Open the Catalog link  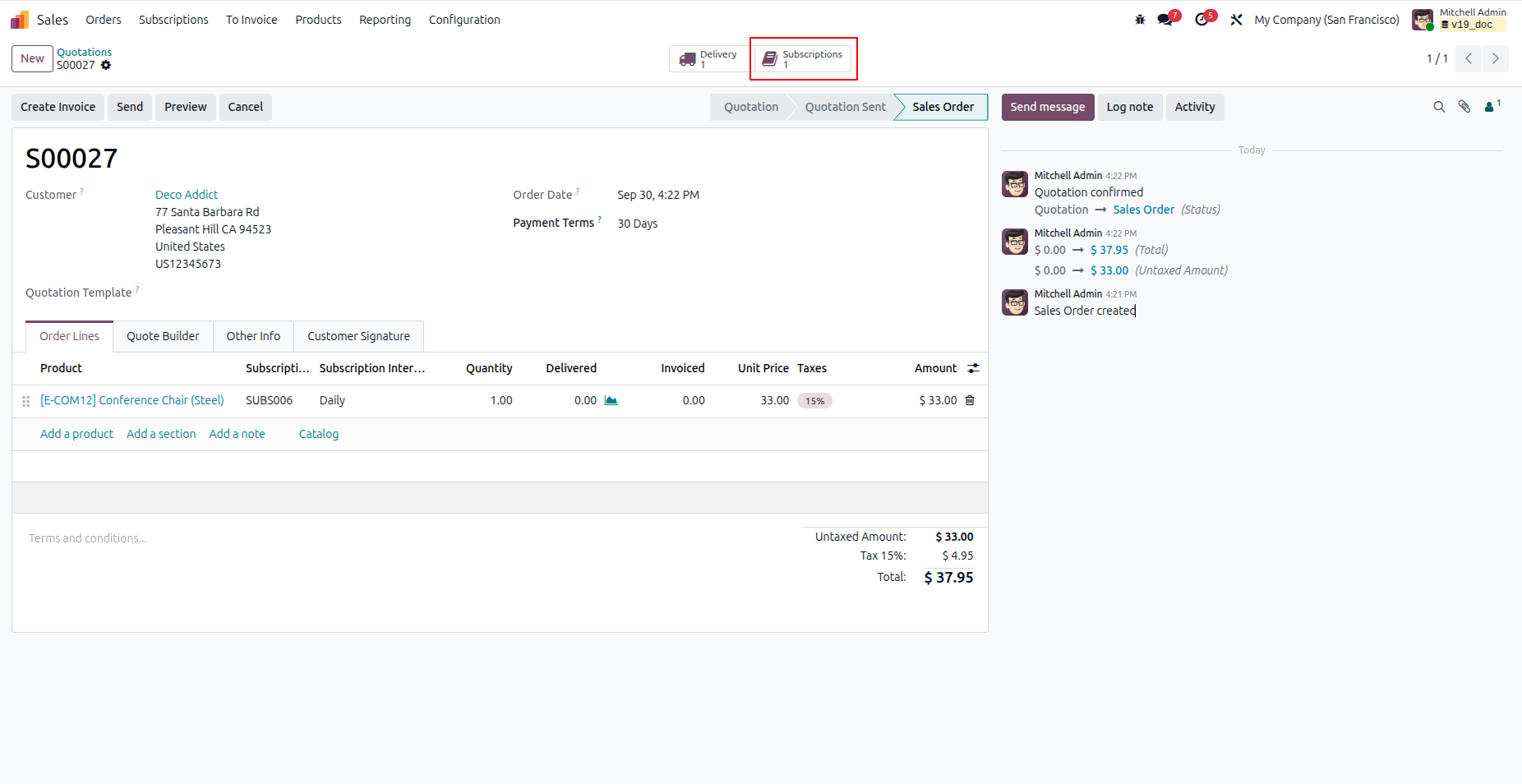(319, 434)
